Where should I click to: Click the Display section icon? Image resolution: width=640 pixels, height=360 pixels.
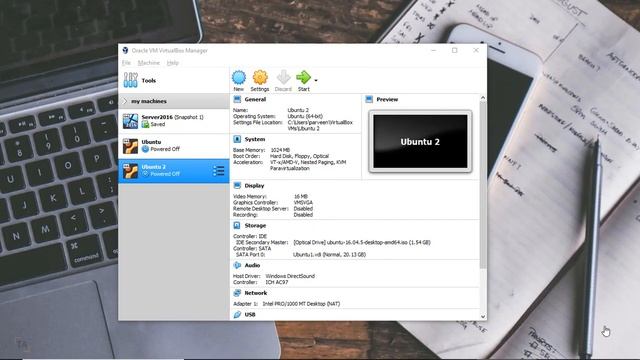(237, 186)
